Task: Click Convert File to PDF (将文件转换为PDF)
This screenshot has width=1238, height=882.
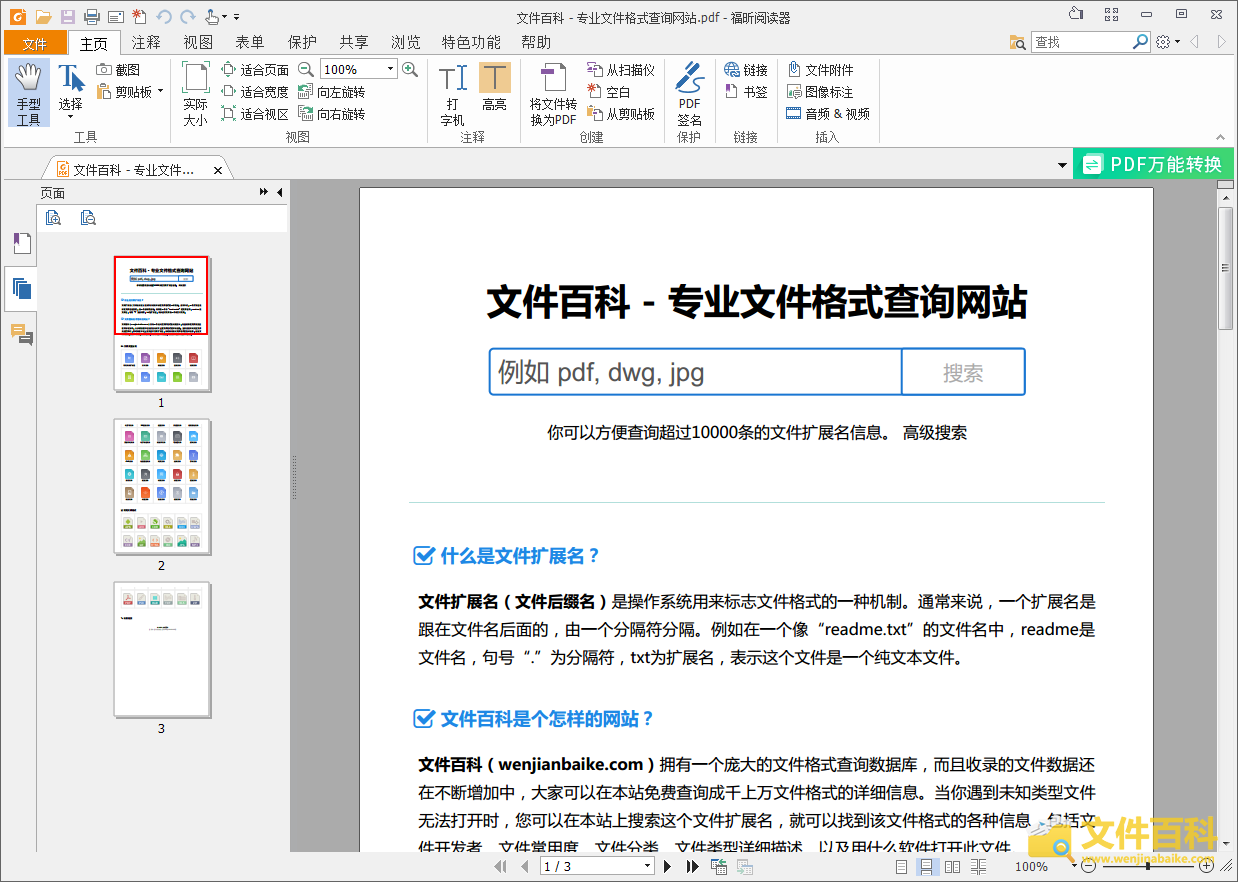Action: pos(553,92)
